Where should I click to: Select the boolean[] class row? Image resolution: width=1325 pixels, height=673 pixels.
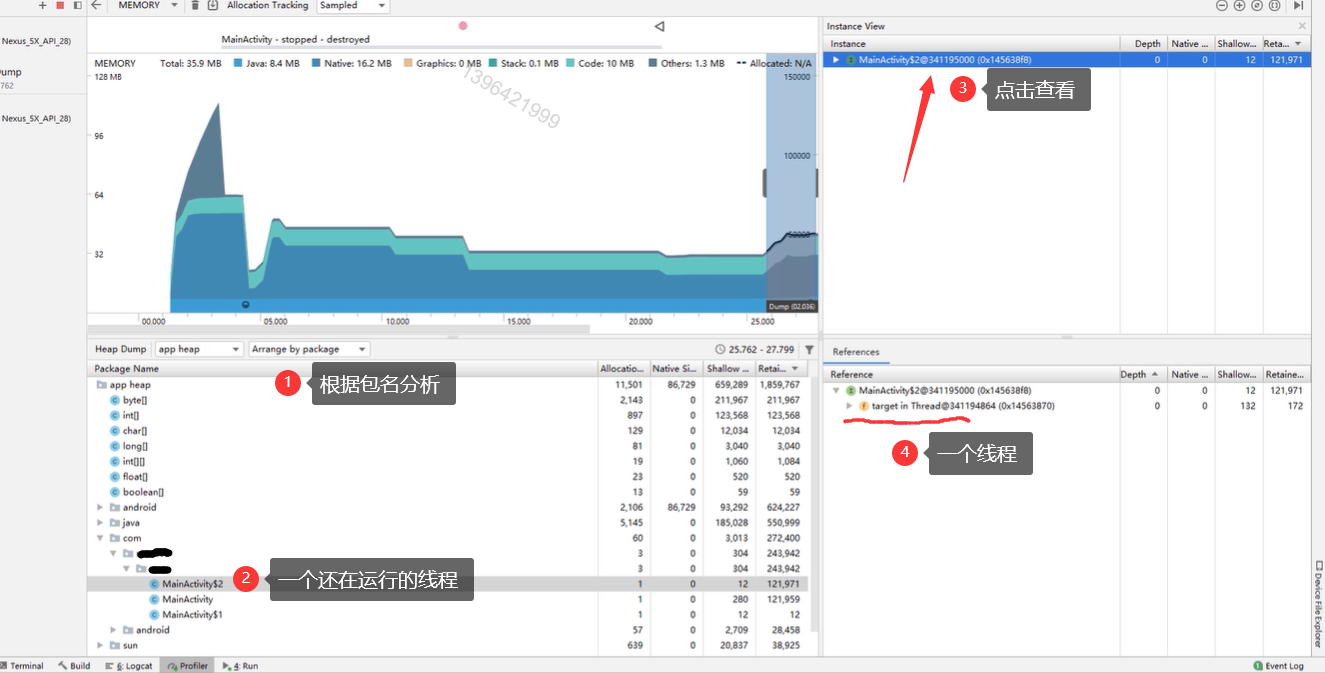click(447, 492)
